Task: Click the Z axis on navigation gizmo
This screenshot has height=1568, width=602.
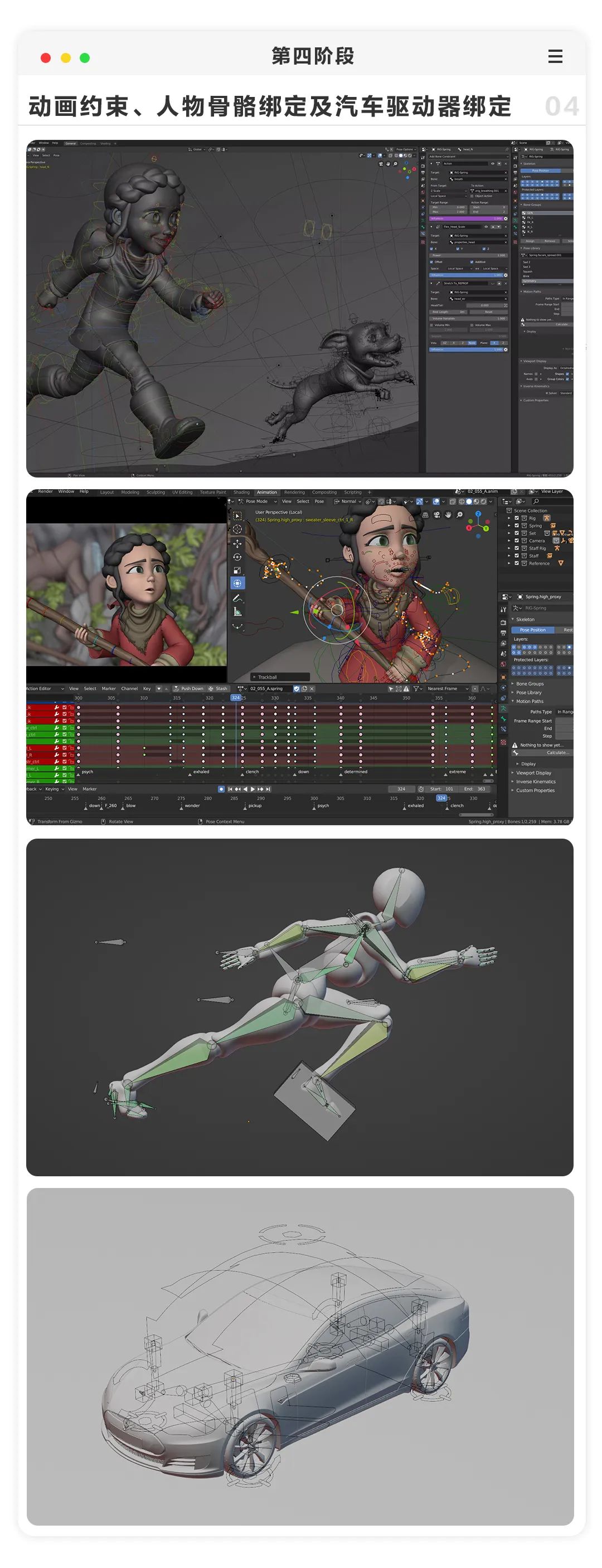Action: point(478,514)
